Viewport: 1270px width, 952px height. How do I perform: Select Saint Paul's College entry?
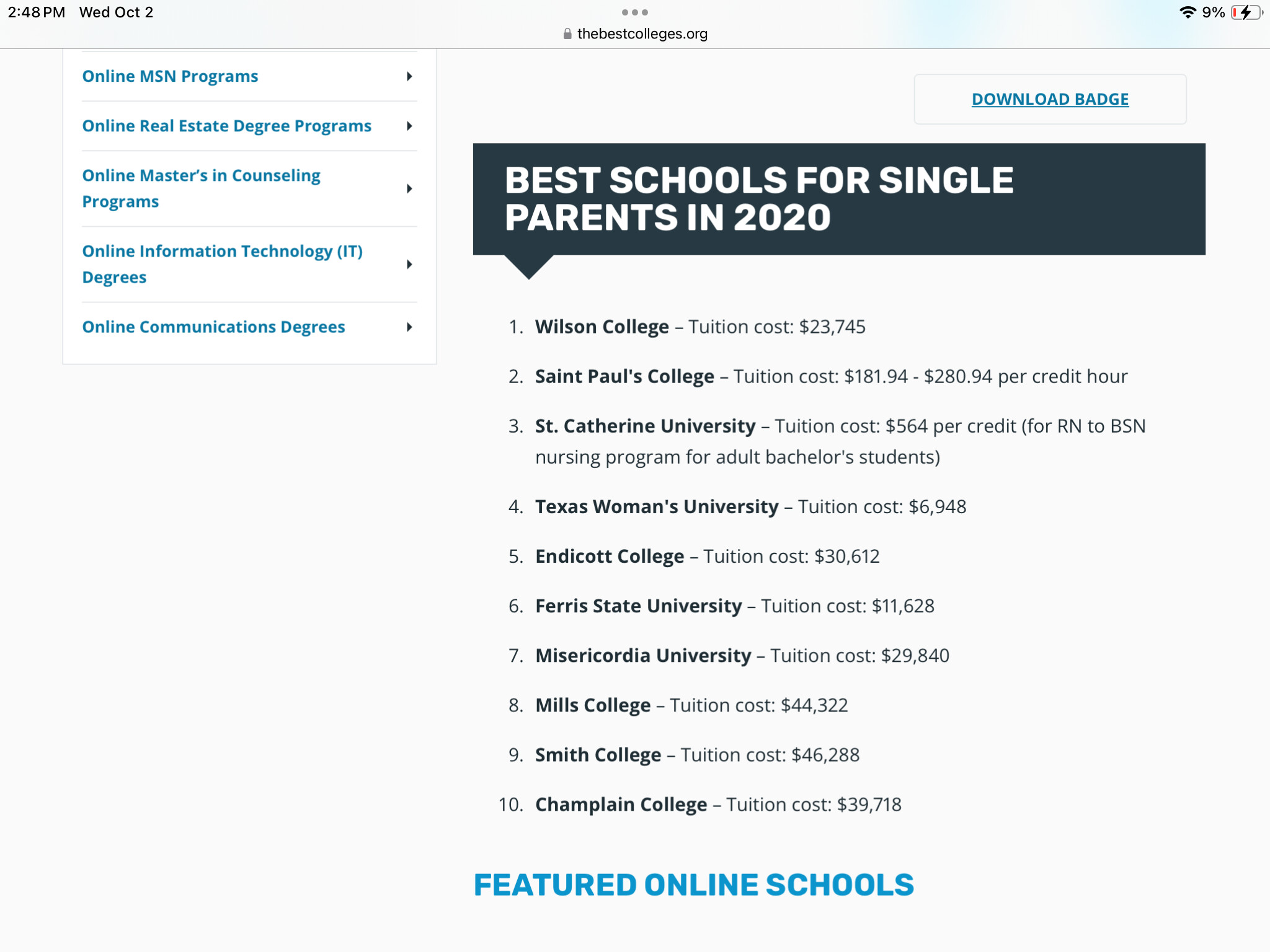point(624,376)
